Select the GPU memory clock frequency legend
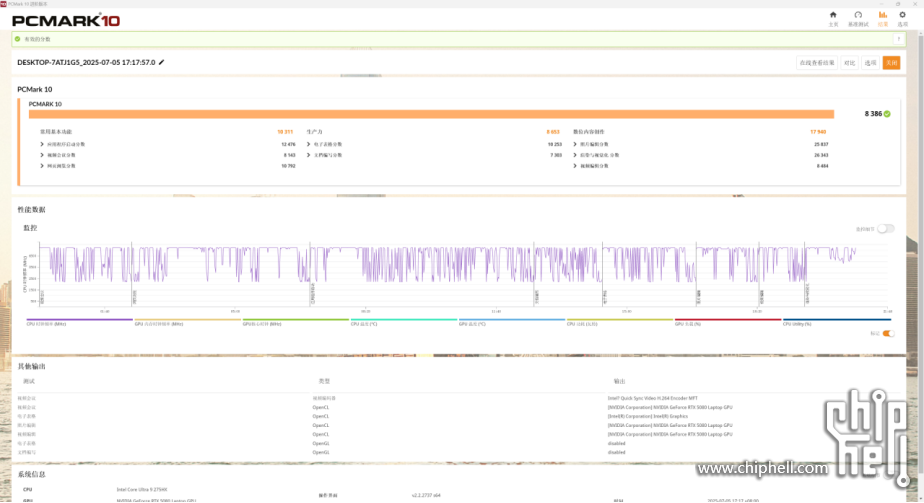Image resolution: width=924 pixels, height=503 pixels. click(187, 322)
